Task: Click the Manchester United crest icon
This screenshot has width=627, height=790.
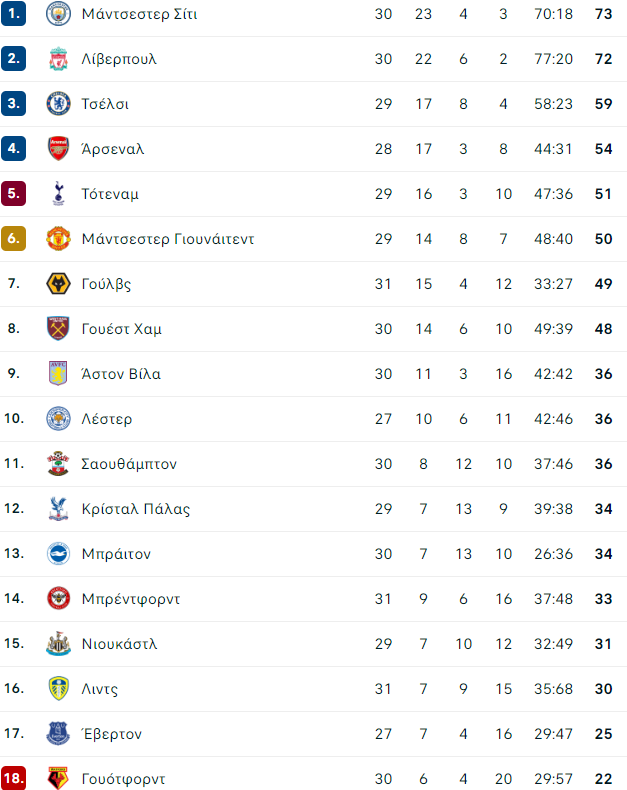Action: pyautogui.click(x=59, y=239)
